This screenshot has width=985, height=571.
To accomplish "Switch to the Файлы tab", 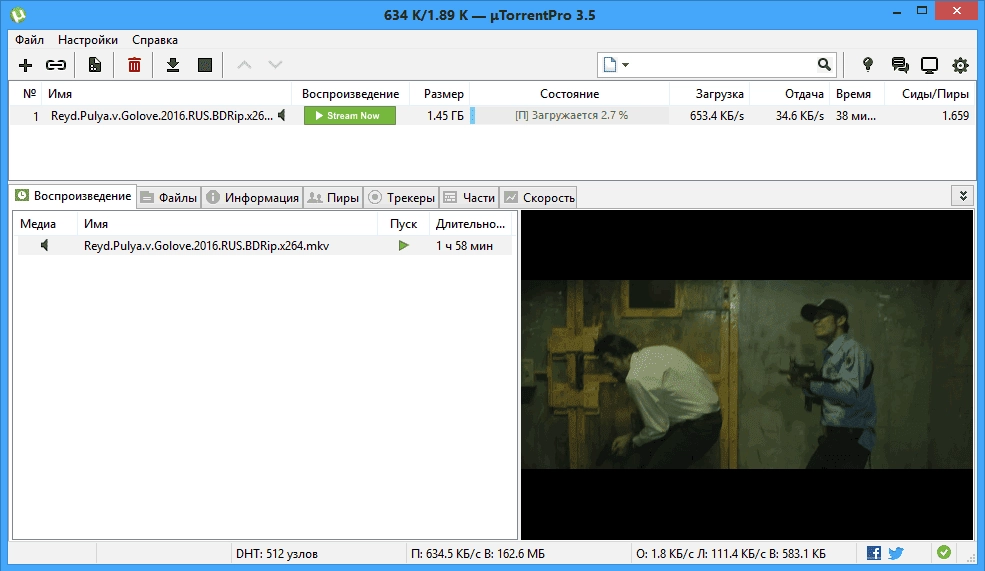I will tap(169, 198).
